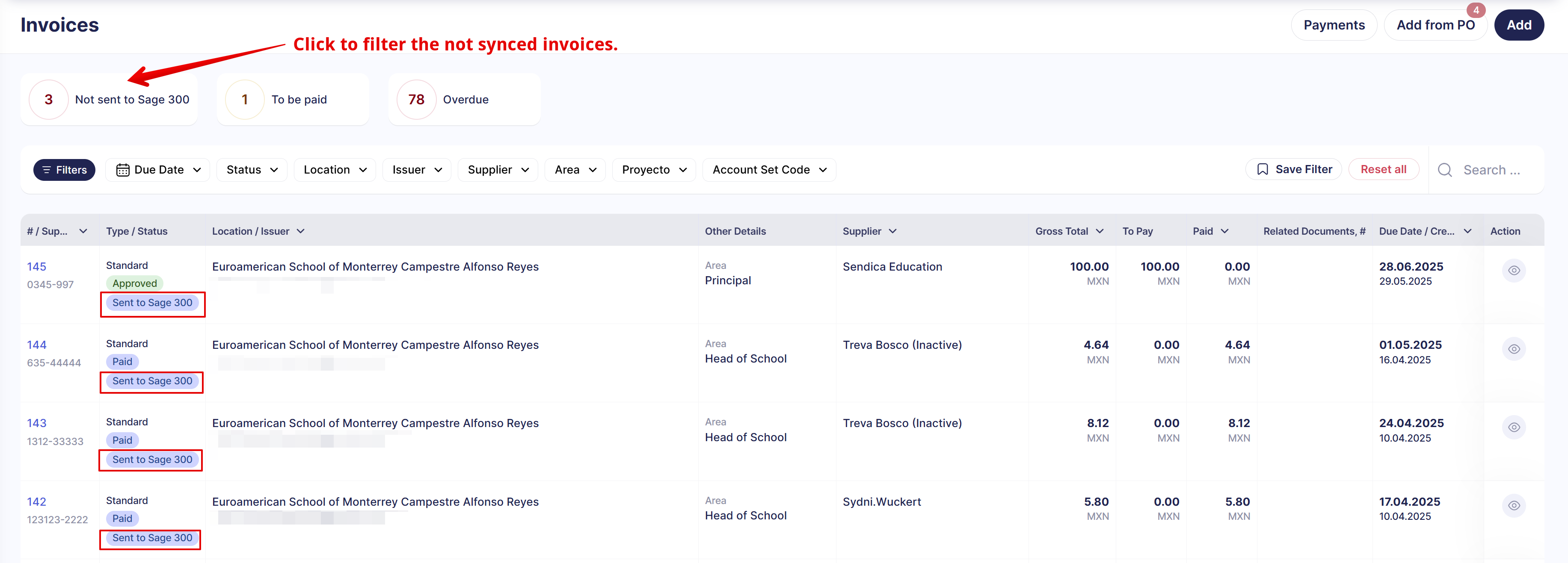
Task: Click the search magnifier icon
Action: coord(1444,170)
